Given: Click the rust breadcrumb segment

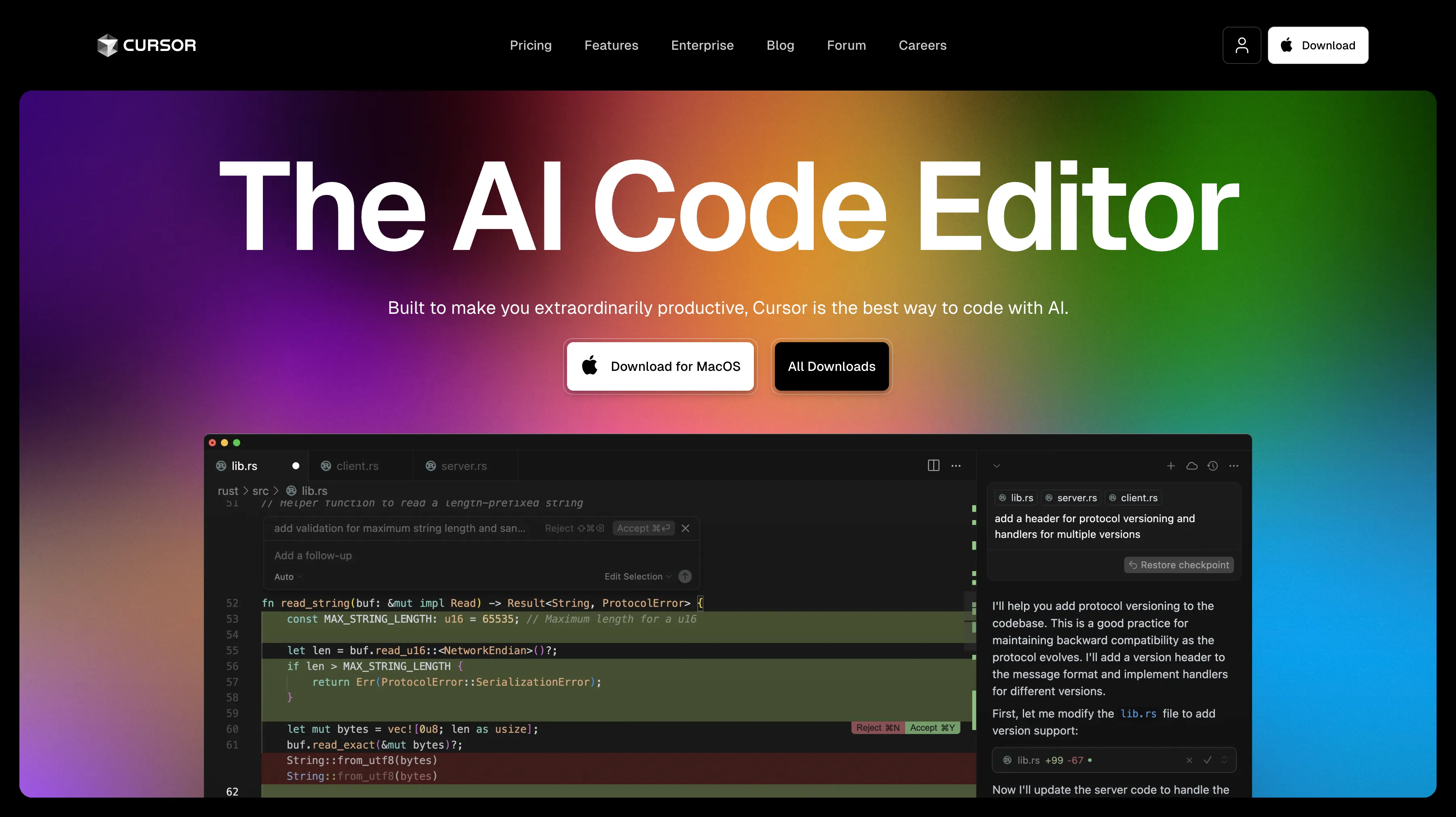Looking at the screenshot, I should click(x=228, y=491).
